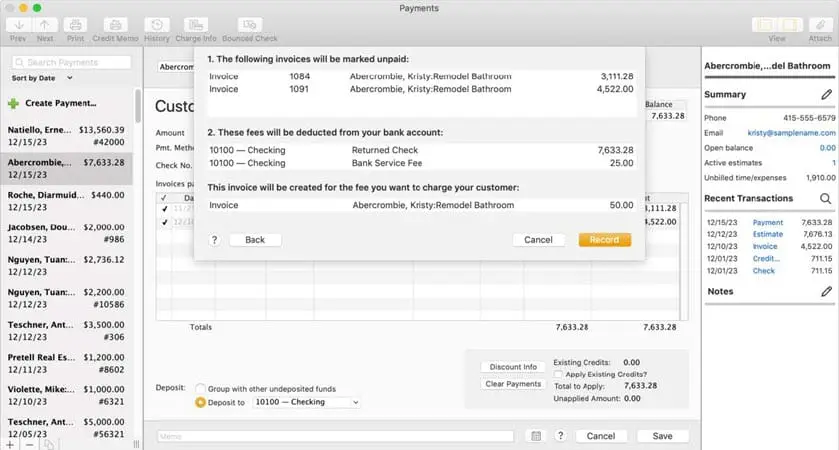Image resolution: width=839 pixels, height=450 pixels.
Task: Toggle first invoice row checkmark
Action: (x=164, y=209)
